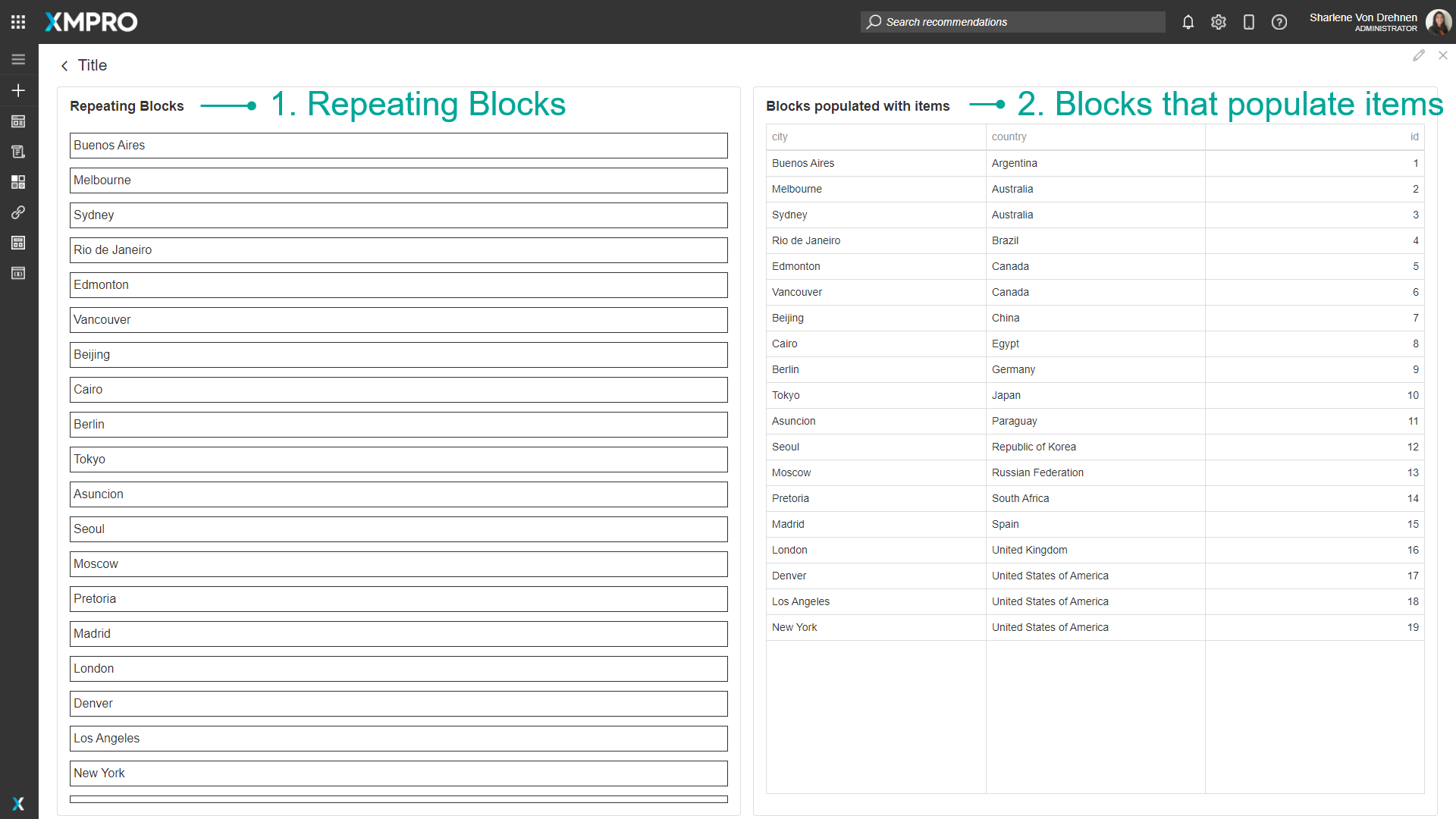
Task: Select the blocks widget icon in sidebar
Action: pyautogui.click(x=18, y=182)
